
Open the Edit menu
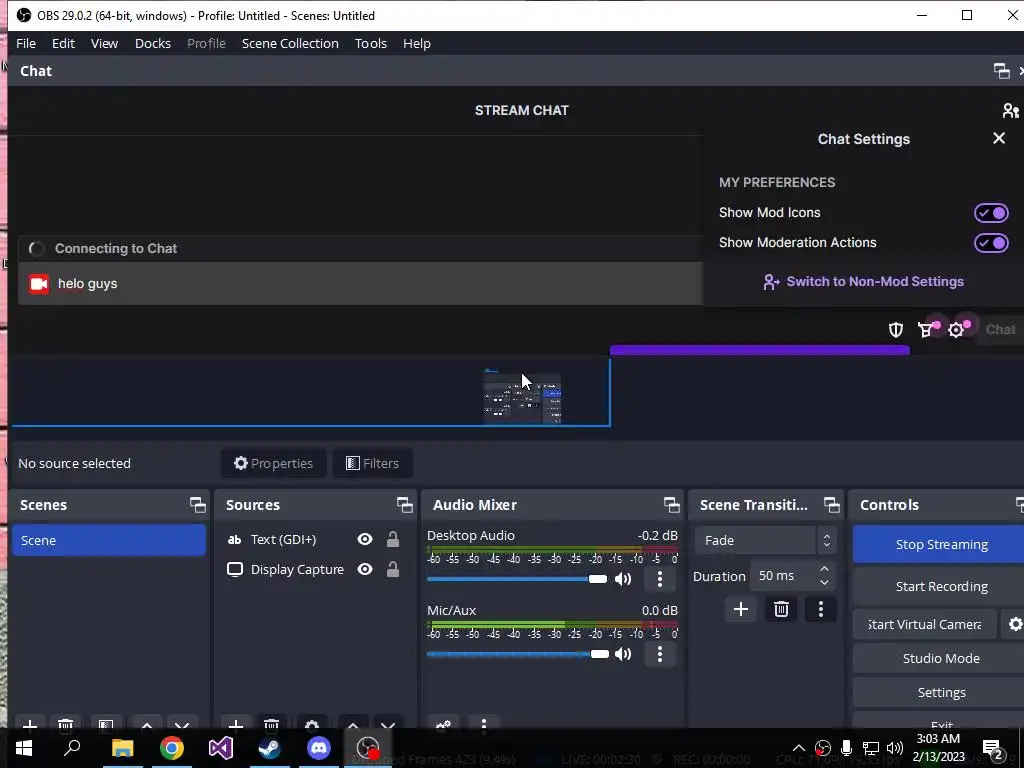[x=63, y=43]
